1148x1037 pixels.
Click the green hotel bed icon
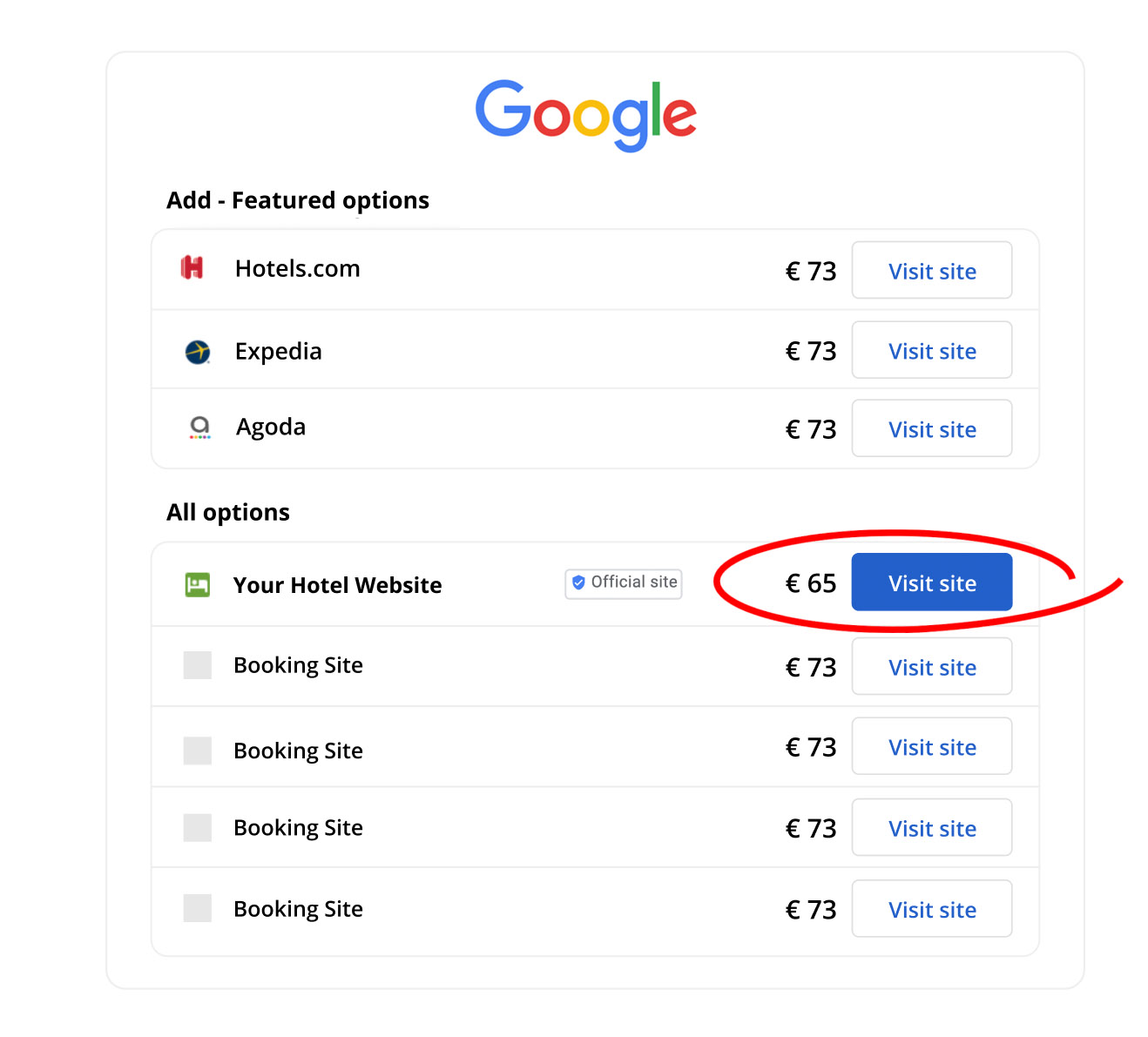click(198, 585)
